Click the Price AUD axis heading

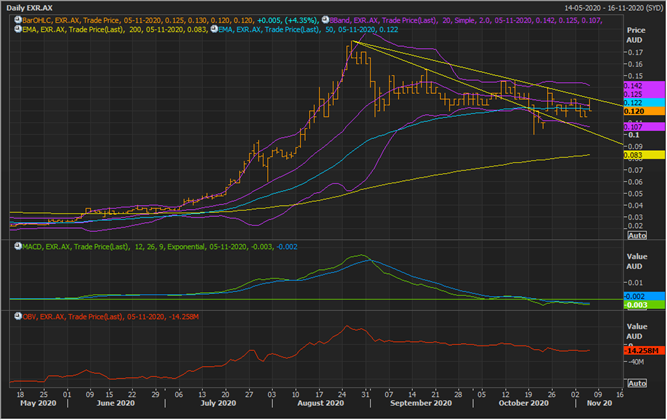[x=636, y=35]
